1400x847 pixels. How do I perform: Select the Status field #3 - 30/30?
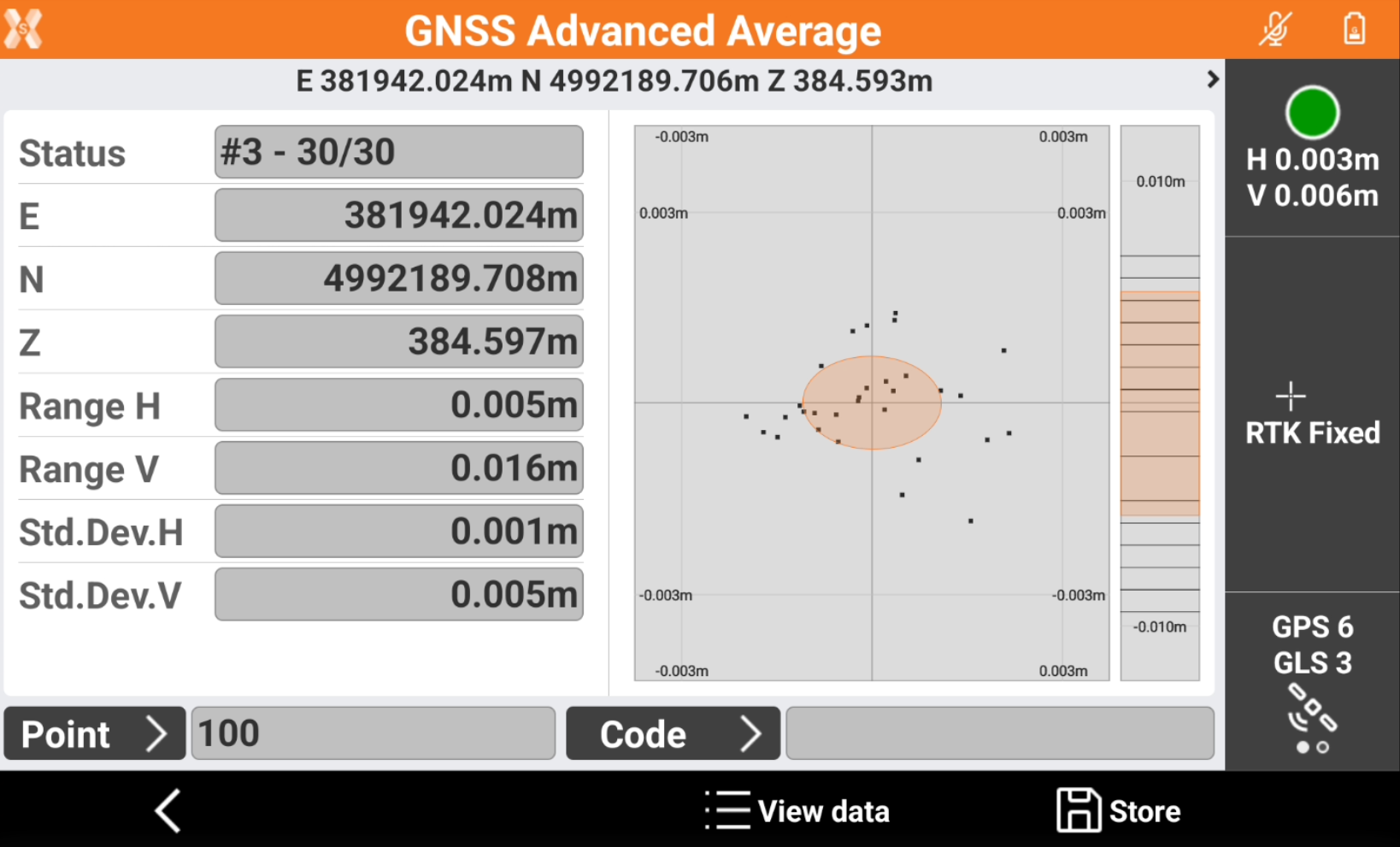(x=398, y=152)
